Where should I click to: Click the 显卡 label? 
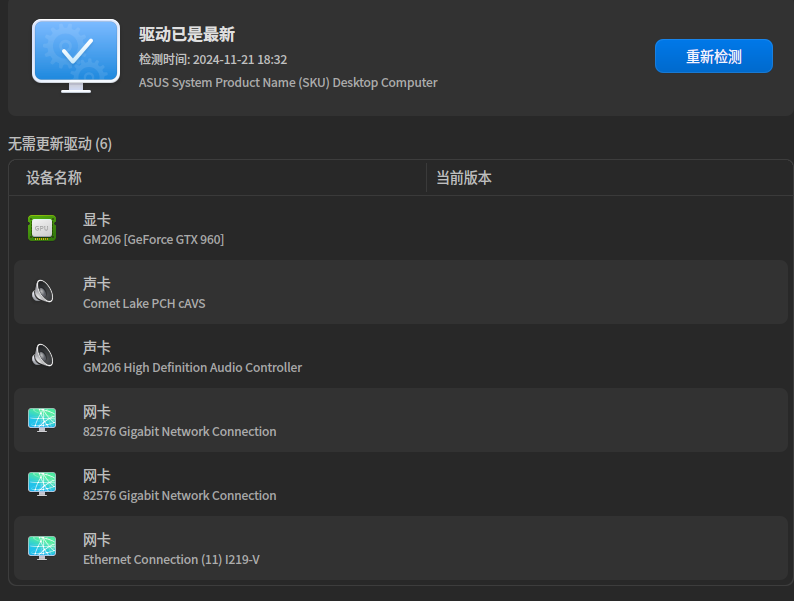pyautogui.click(x=97, y=220)
